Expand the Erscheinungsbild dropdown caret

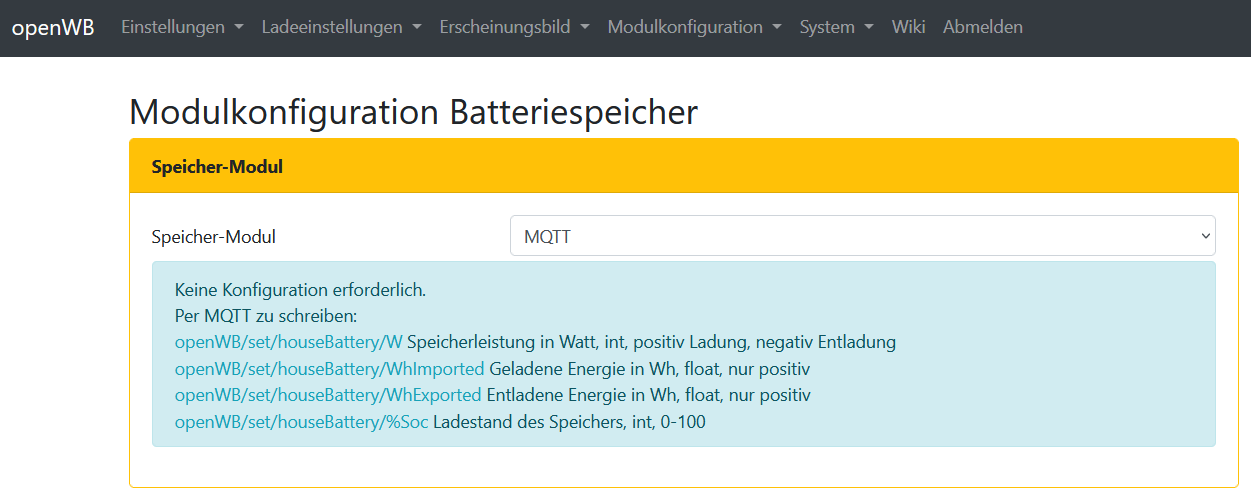click(x=584, y=28)
